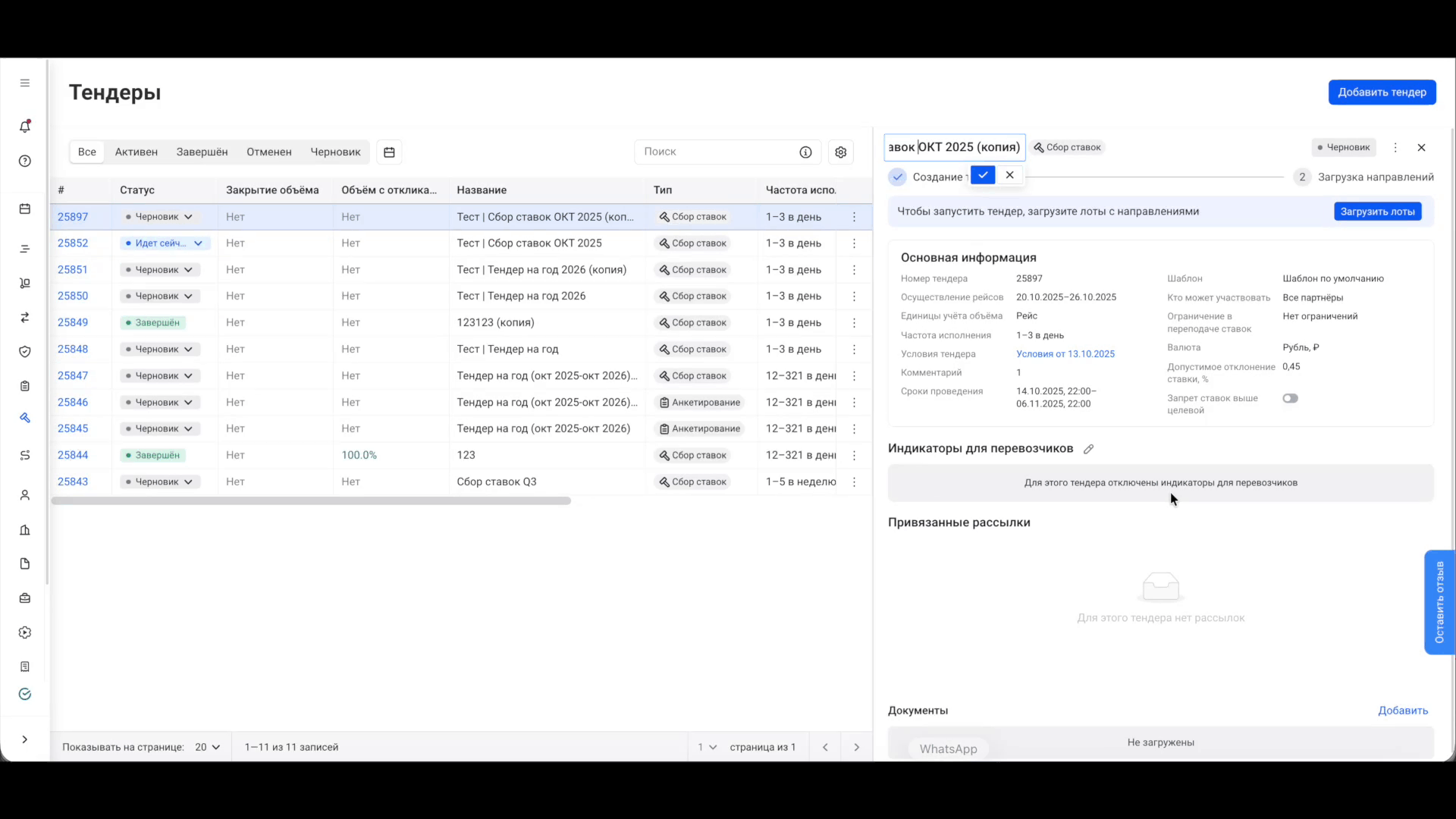Open the rows-per-page dropdown showing 20
1456x819 pixels.
click(207, 747)
